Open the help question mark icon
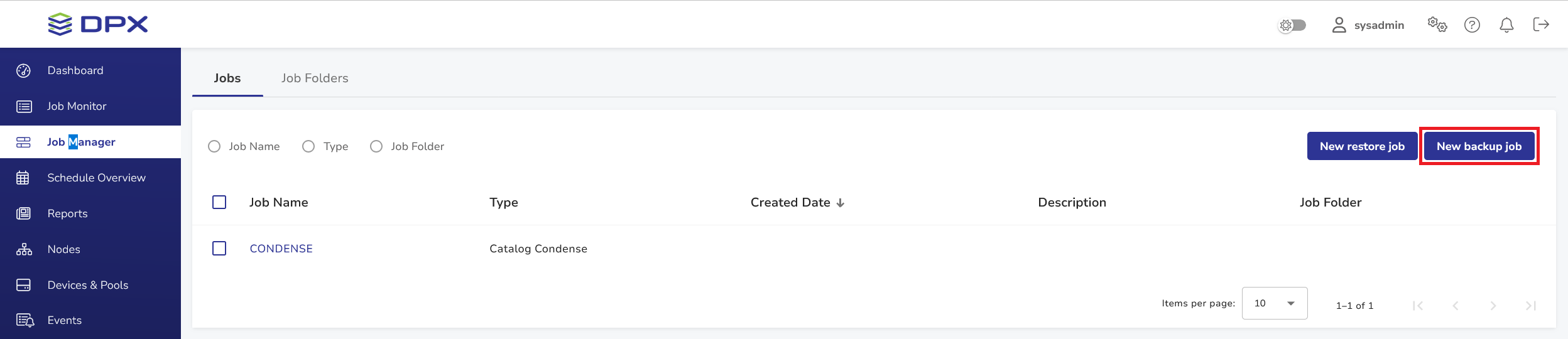Image resolution: width=1568 pixels, height=339 pixels. (1472, 25)
